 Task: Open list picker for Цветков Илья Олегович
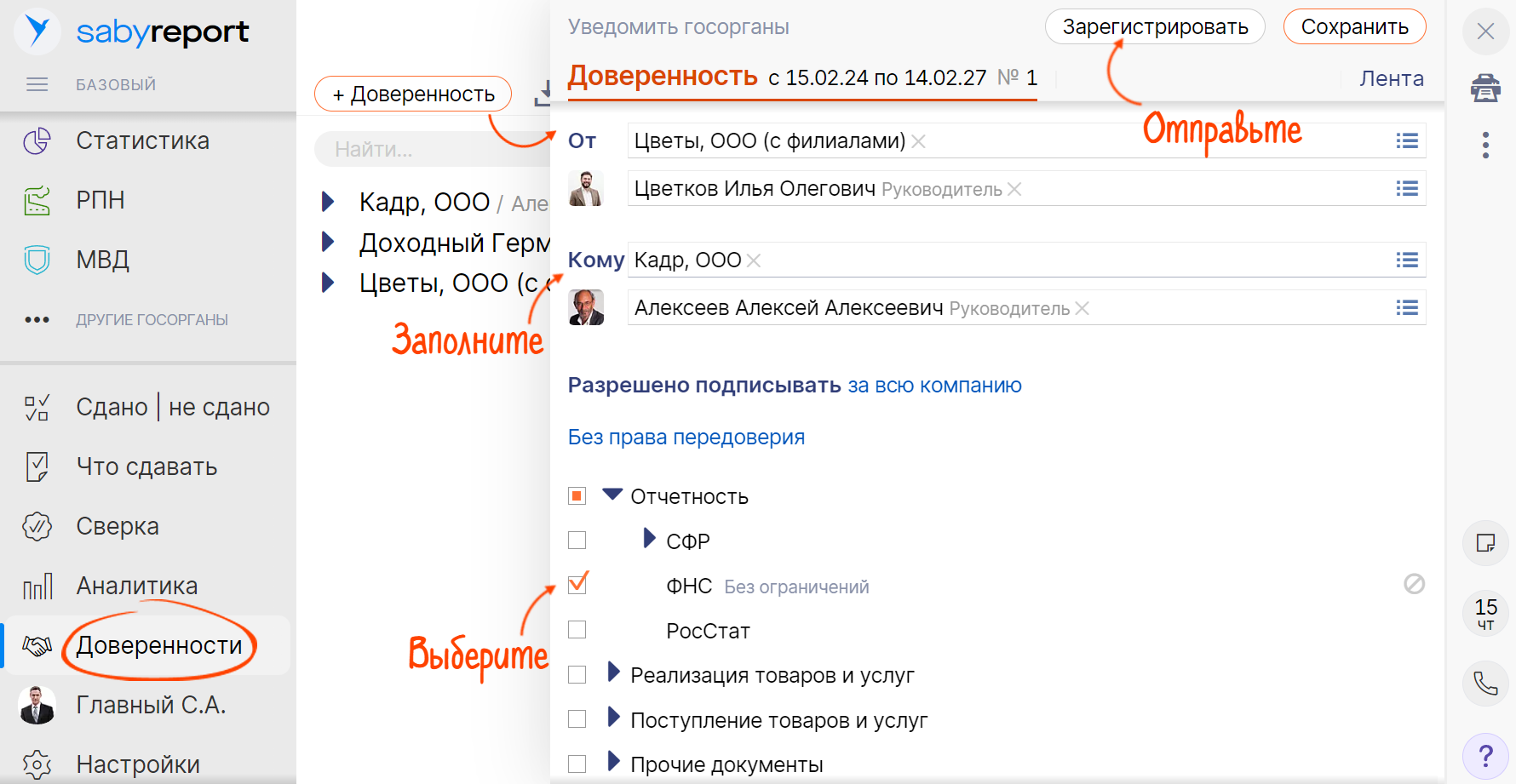1407,189
